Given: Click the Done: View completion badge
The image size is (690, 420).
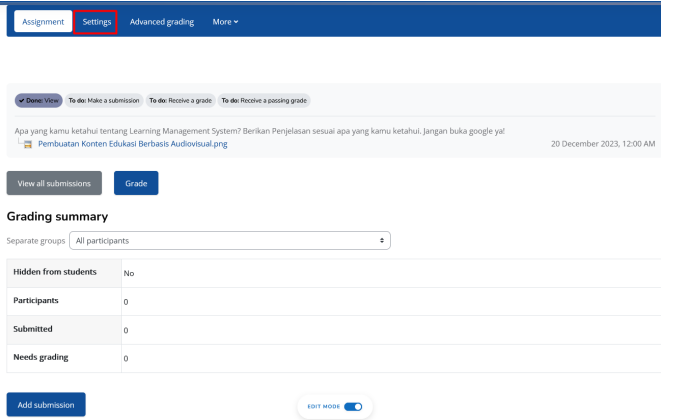Looking at the screenshot, I should tap(39, 100).
